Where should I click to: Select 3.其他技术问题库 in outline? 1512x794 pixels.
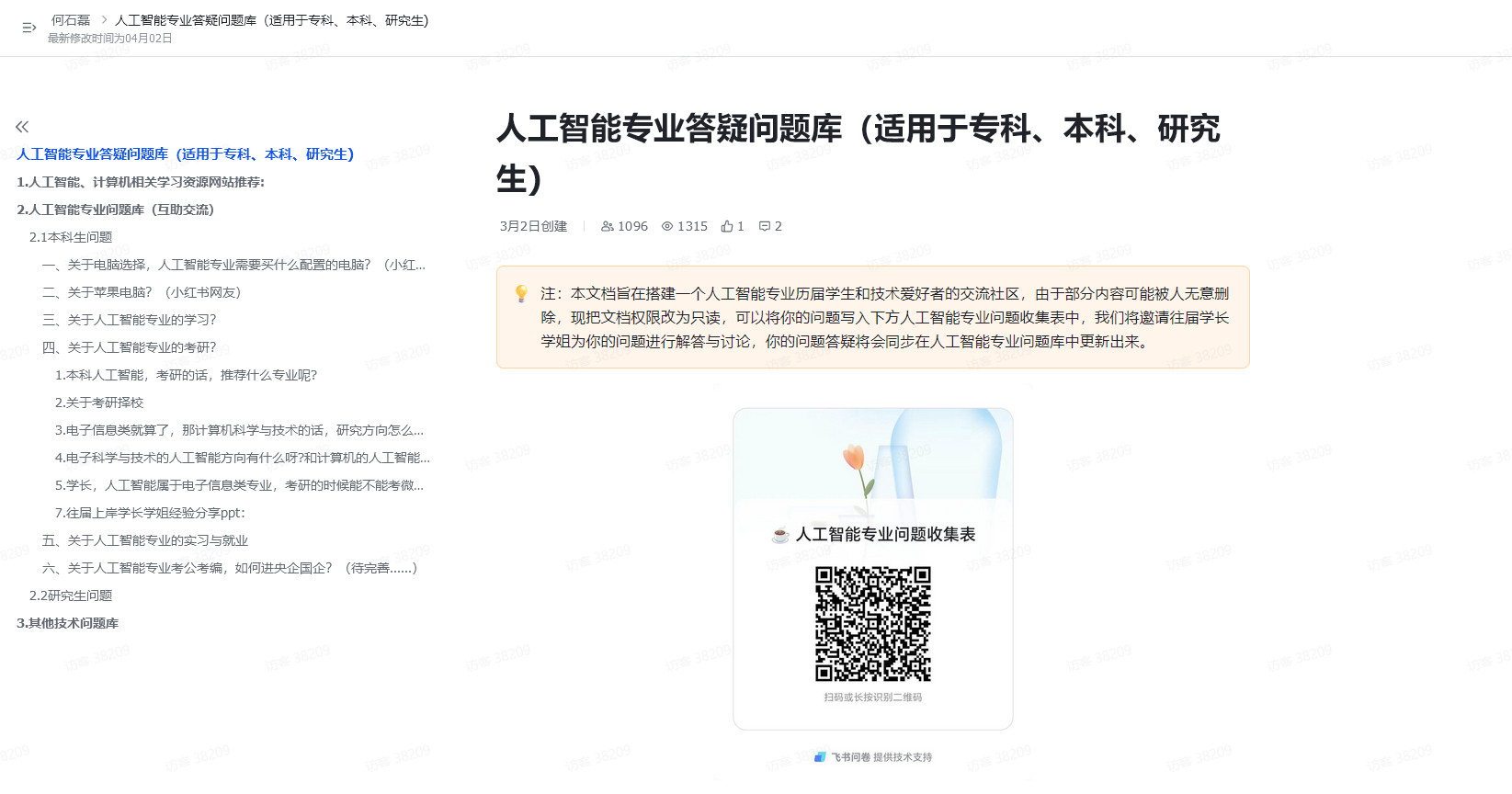coord(67,623)
